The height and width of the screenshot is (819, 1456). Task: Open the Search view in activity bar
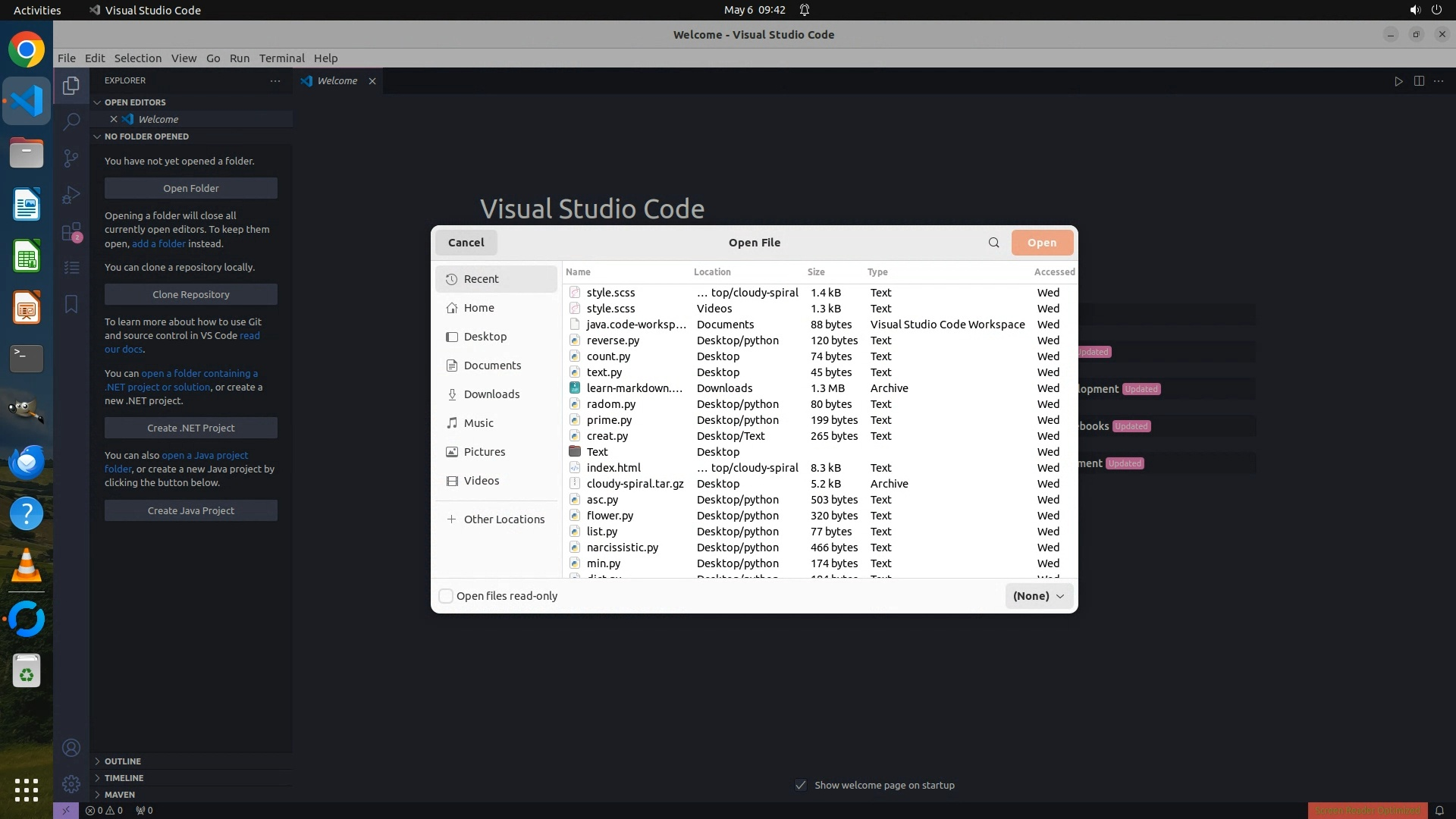click(71, 121)
